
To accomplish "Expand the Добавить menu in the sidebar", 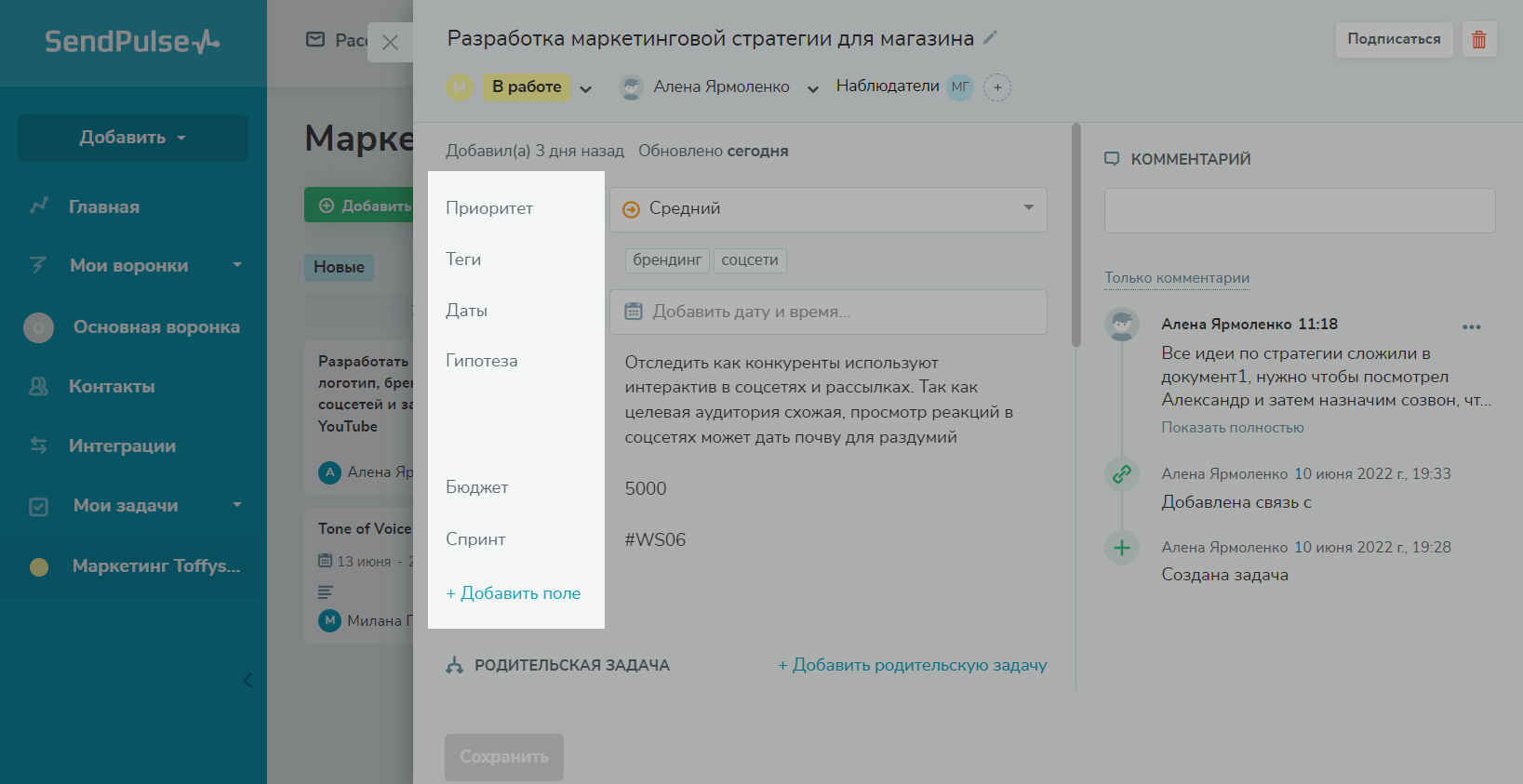I will (x=132, y=138).
